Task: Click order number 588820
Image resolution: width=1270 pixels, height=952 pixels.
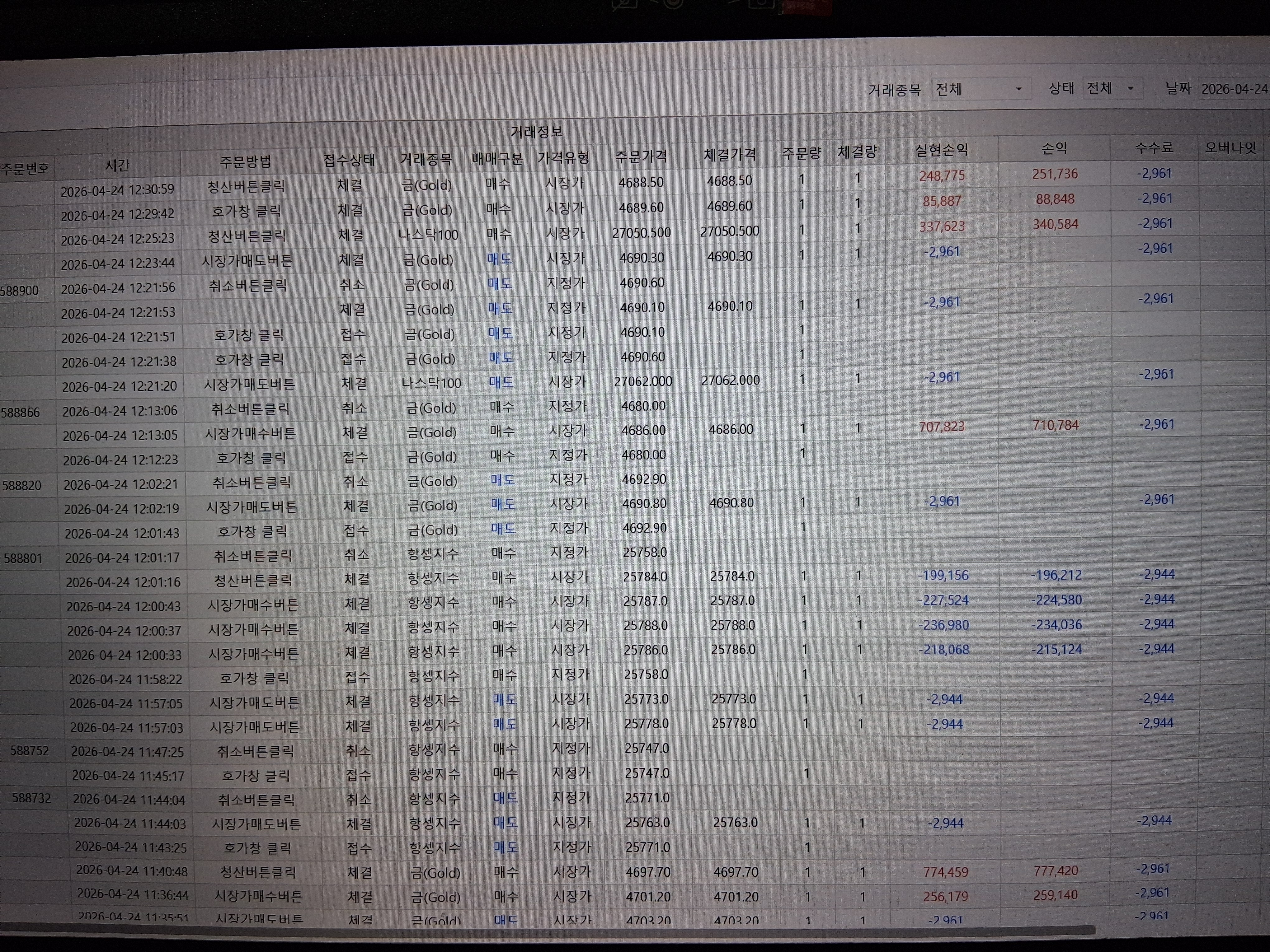Action: (x=22, y=485)
